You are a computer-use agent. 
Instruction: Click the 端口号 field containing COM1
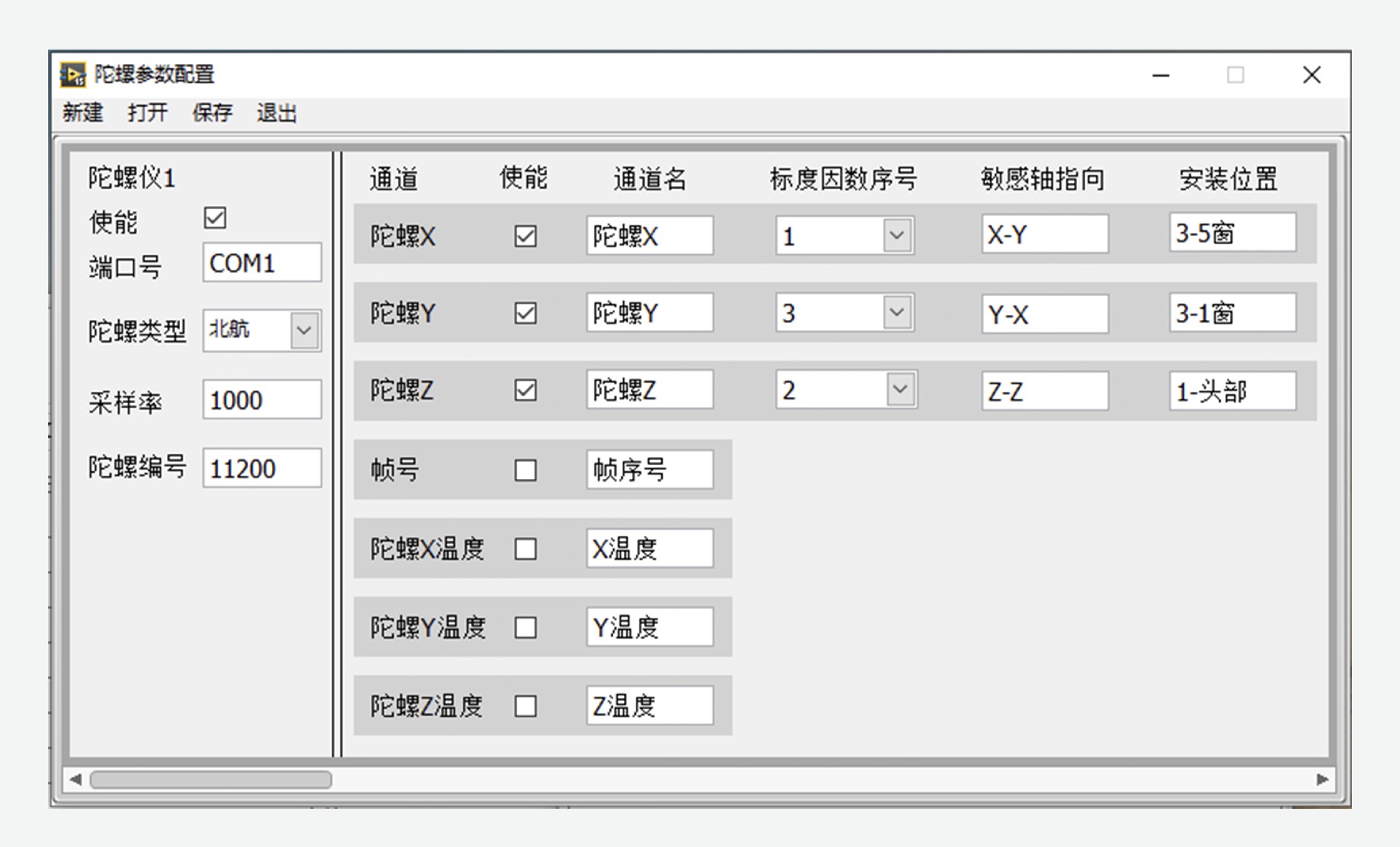[261, 263]
